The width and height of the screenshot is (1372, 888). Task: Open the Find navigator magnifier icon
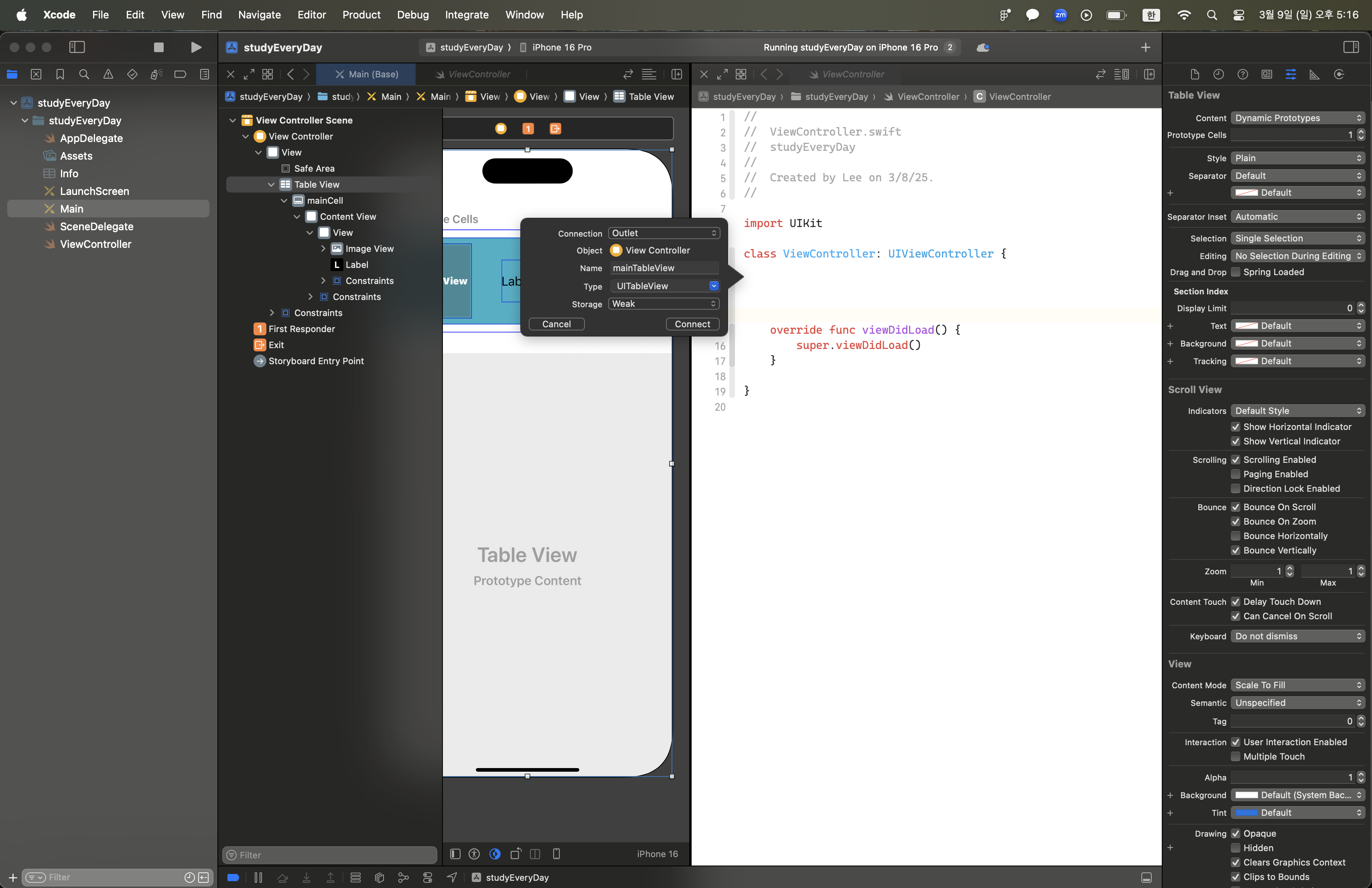84,74
